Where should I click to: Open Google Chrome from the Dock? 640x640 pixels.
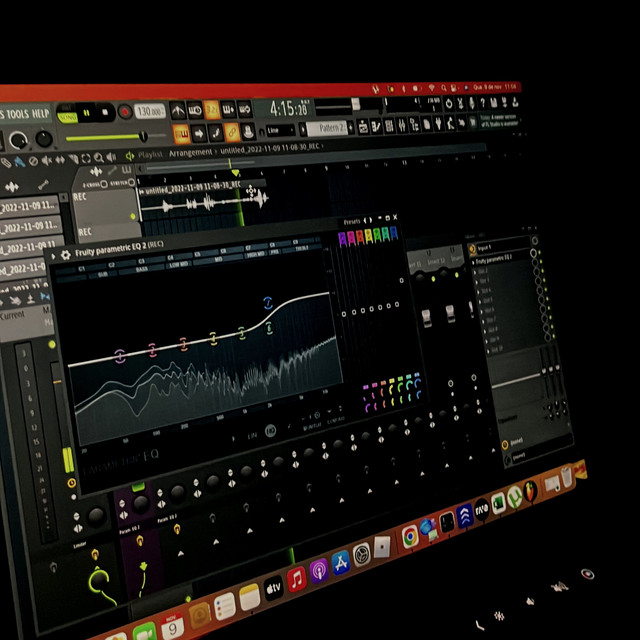410,537
